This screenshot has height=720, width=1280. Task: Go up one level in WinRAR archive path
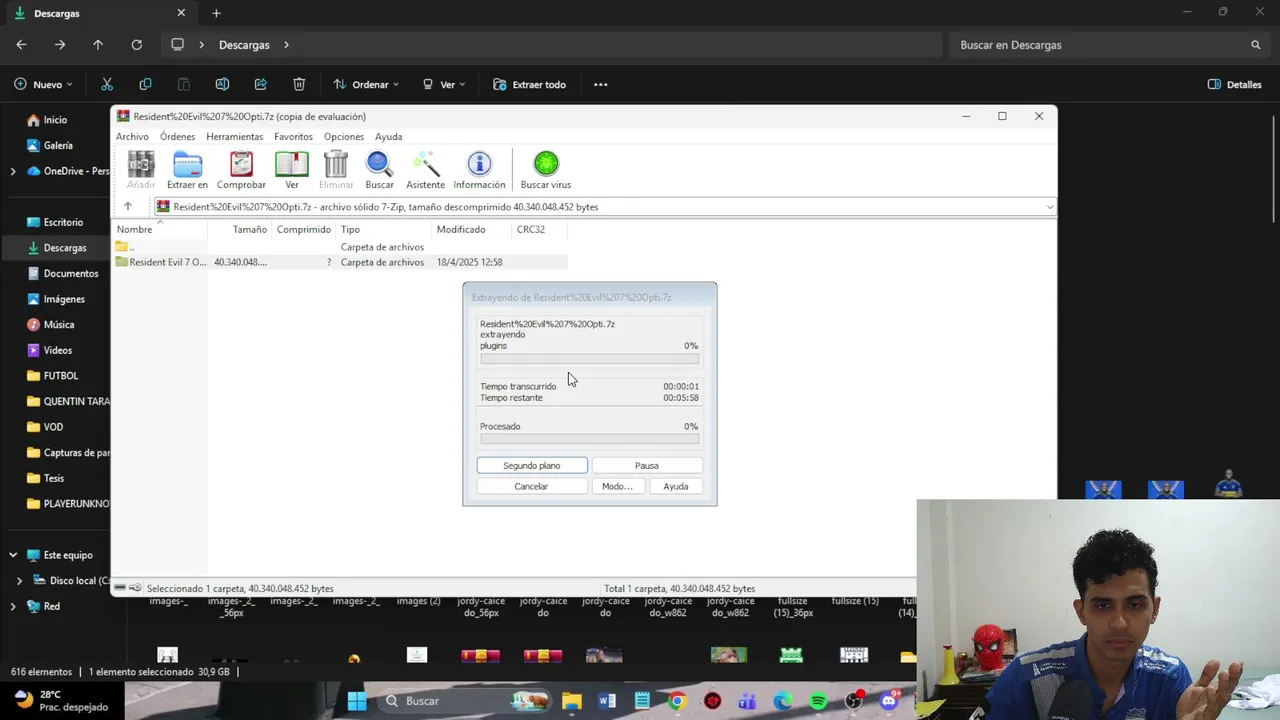click(128, 207)
